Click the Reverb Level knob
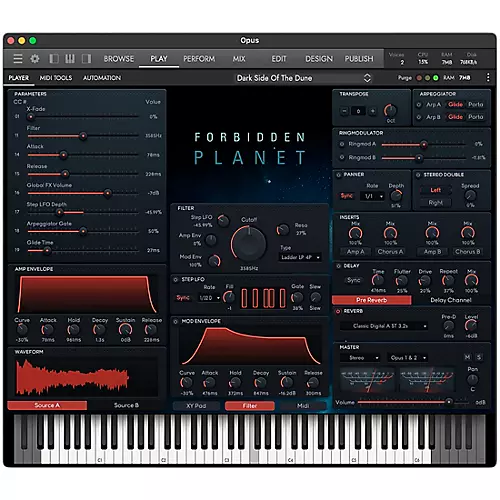500x500 pixels. click(x=471, y=326)
